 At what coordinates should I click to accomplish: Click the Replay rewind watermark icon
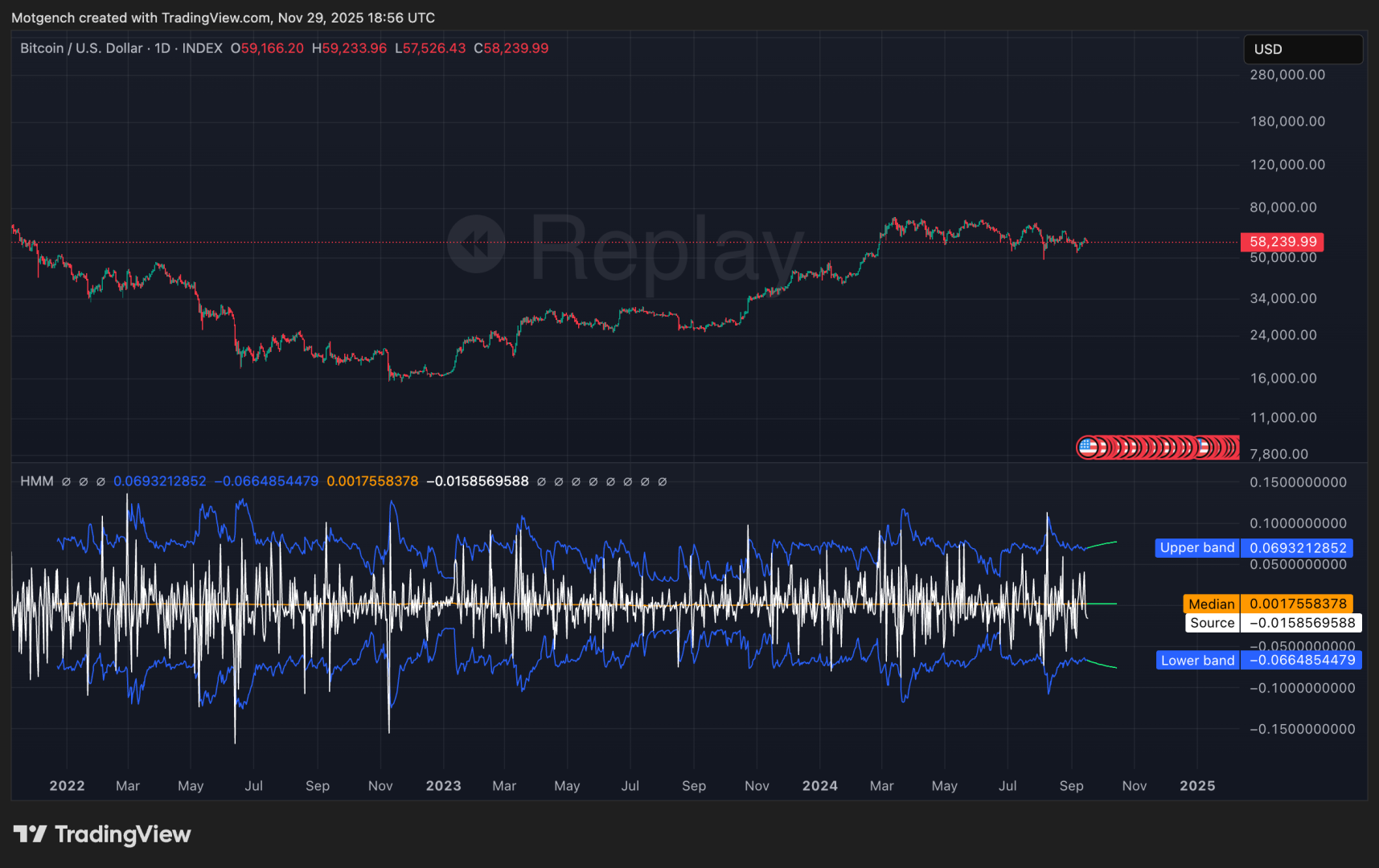476,244
